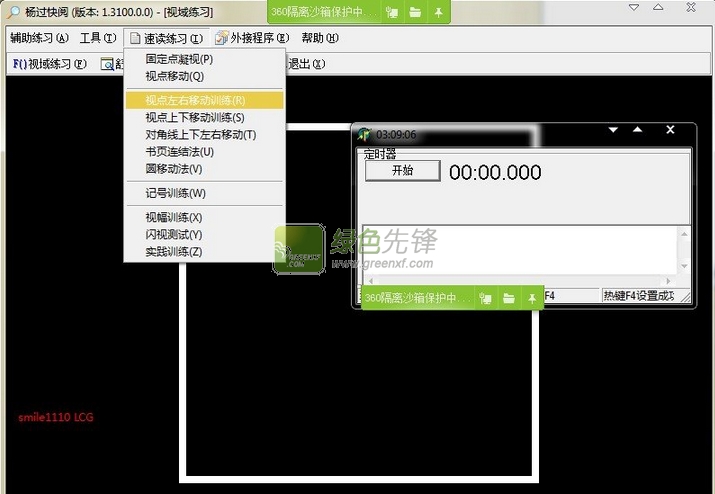
Task: Click the top sandbox bar copy icon
Action: click(392, 12)
